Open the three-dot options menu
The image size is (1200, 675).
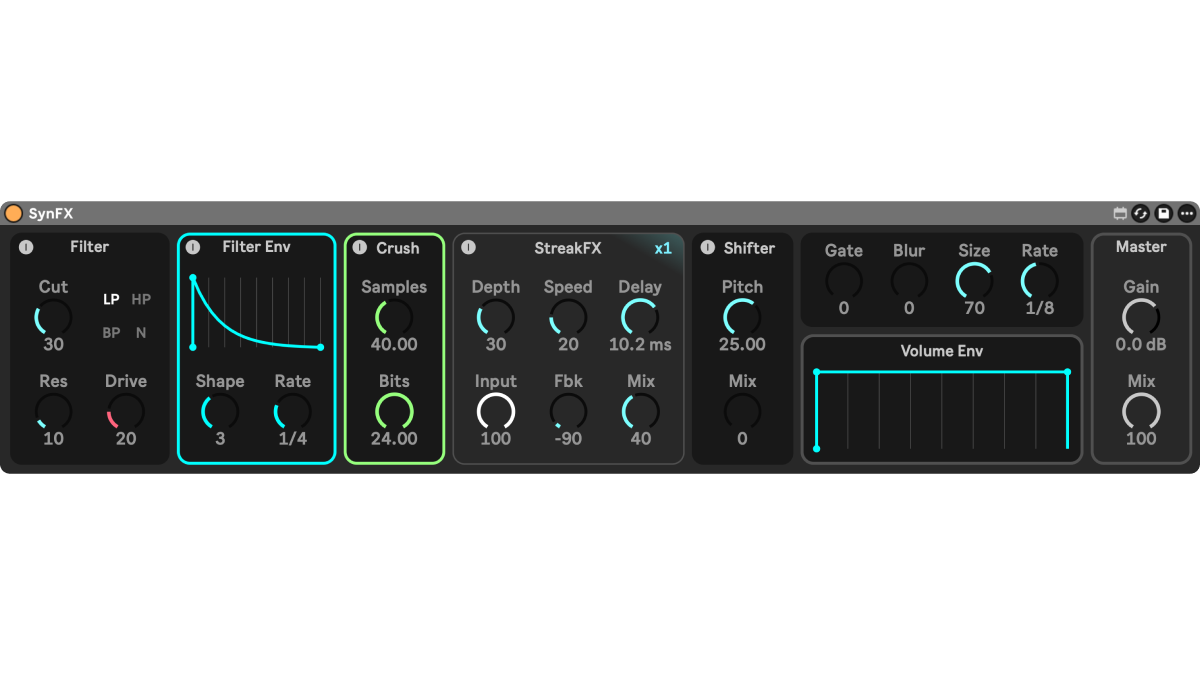pos(1186,212)
